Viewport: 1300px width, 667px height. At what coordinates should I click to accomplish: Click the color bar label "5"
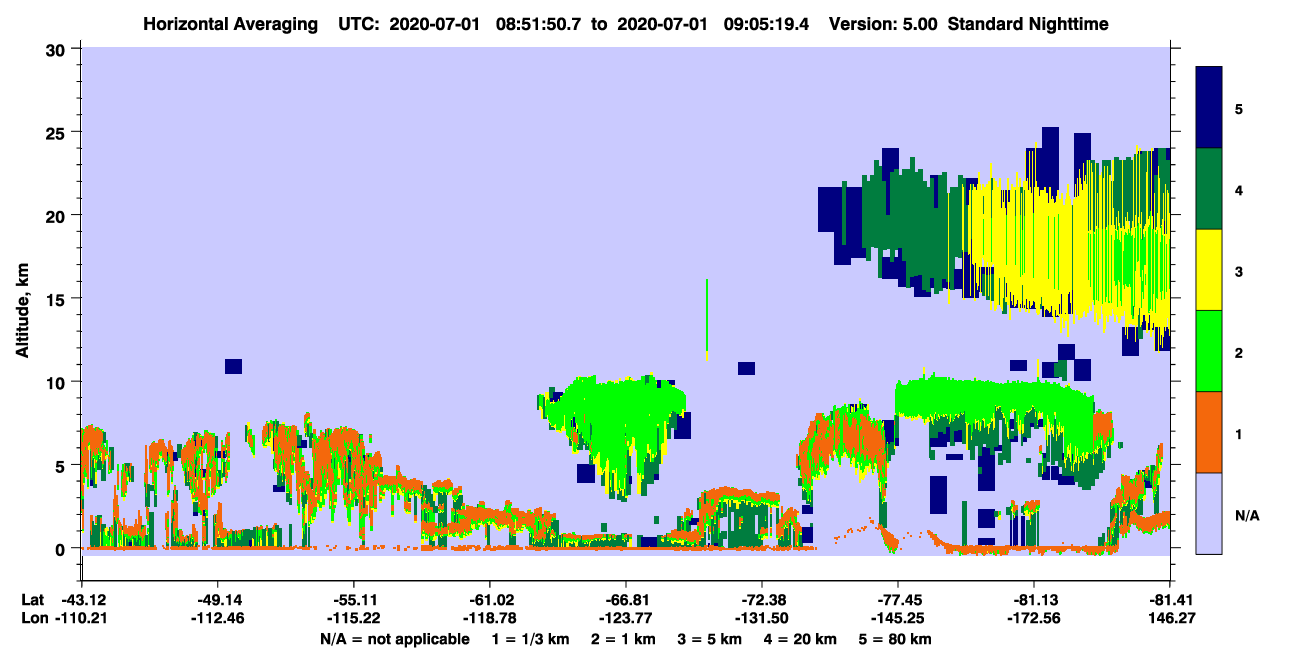1239,108
